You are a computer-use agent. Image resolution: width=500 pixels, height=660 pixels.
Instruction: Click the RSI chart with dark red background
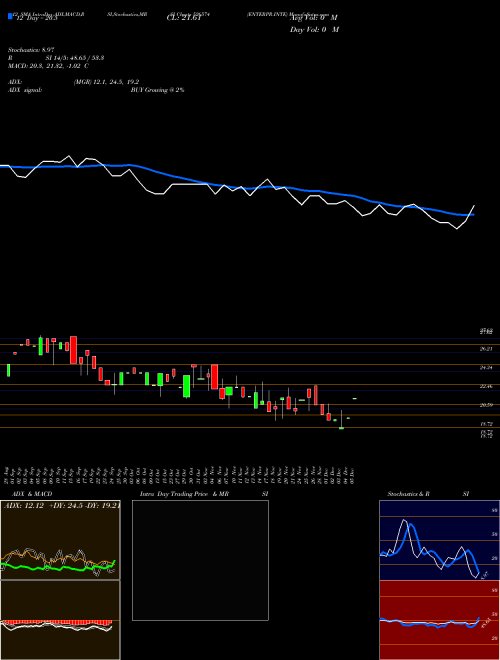pos(439,620)
